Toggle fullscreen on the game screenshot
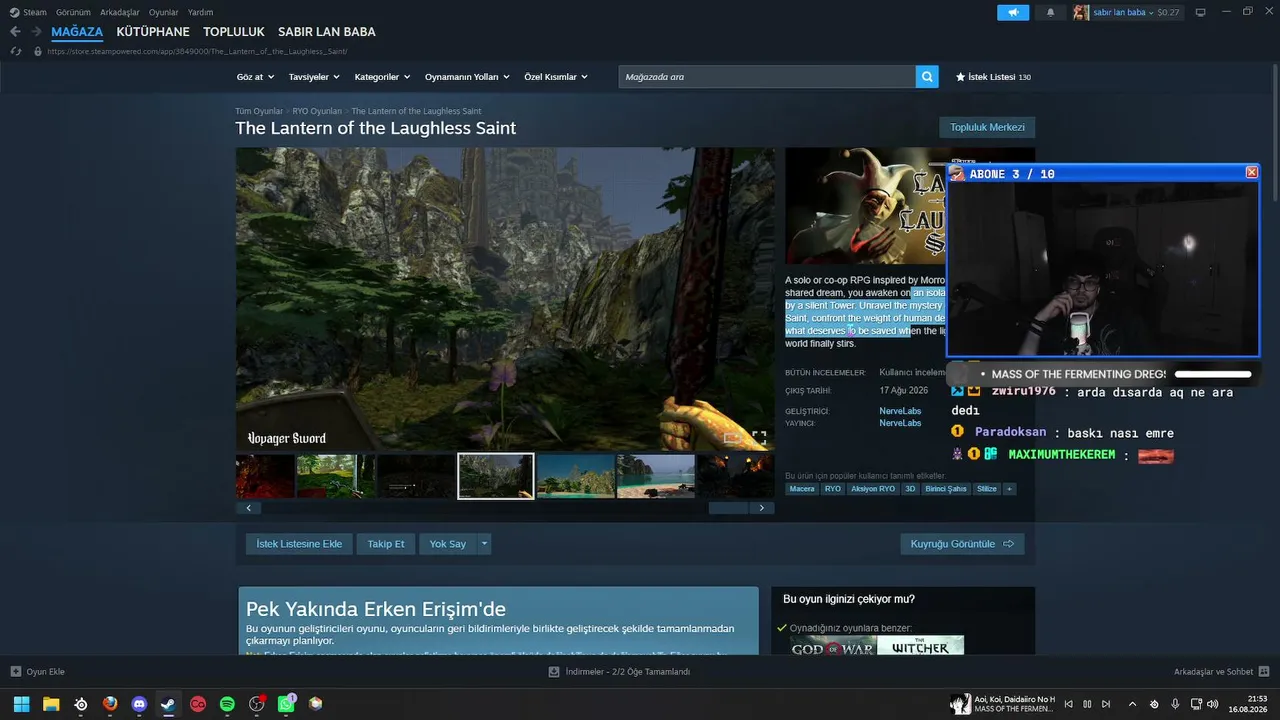The width and height of the screenshot is (1280, 720). click(759, 438)
